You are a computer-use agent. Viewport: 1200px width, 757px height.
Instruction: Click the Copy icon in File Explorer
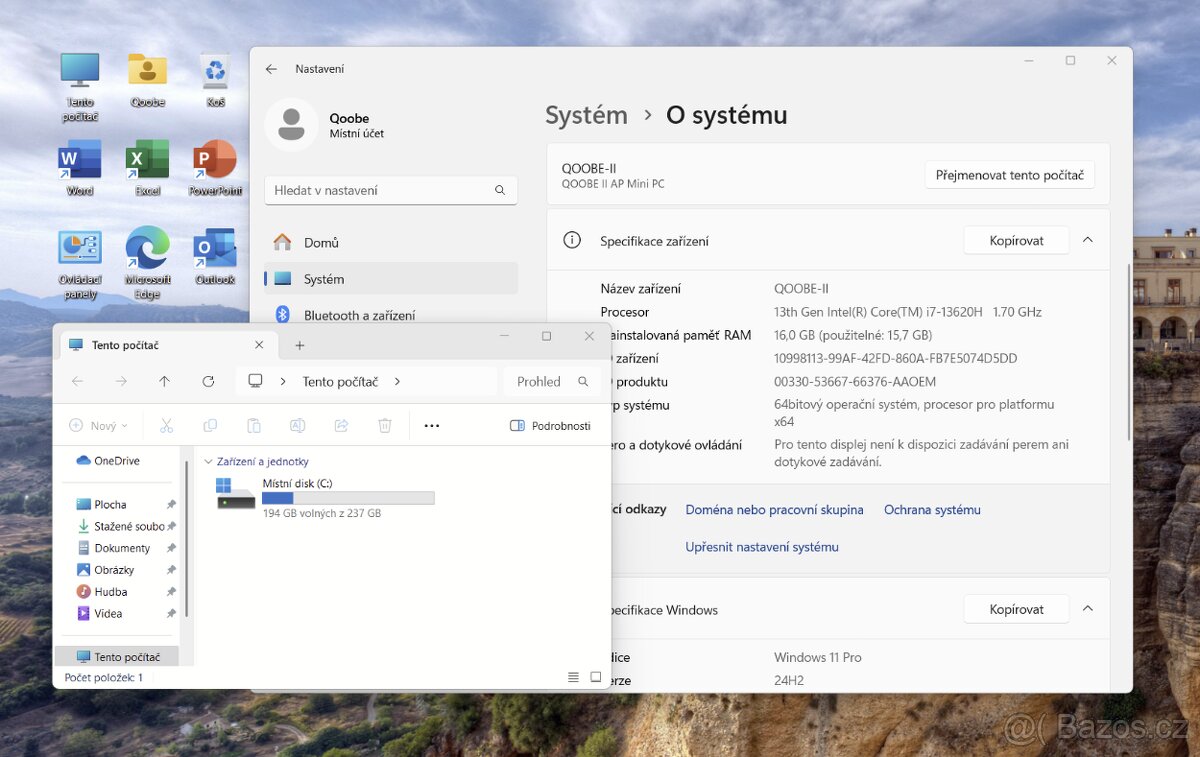(210, 425)
